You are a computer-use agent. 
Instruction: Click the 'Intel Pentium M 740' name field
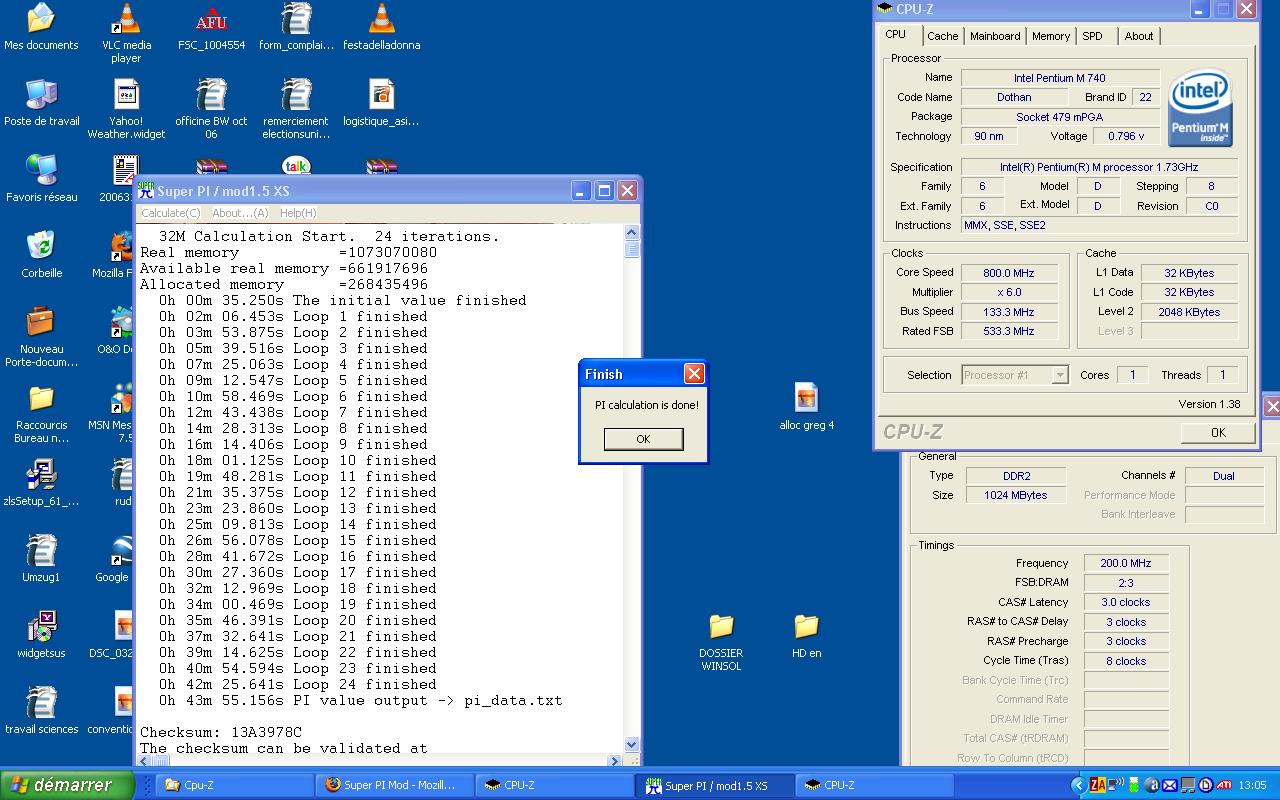(x=1060, y=78)
